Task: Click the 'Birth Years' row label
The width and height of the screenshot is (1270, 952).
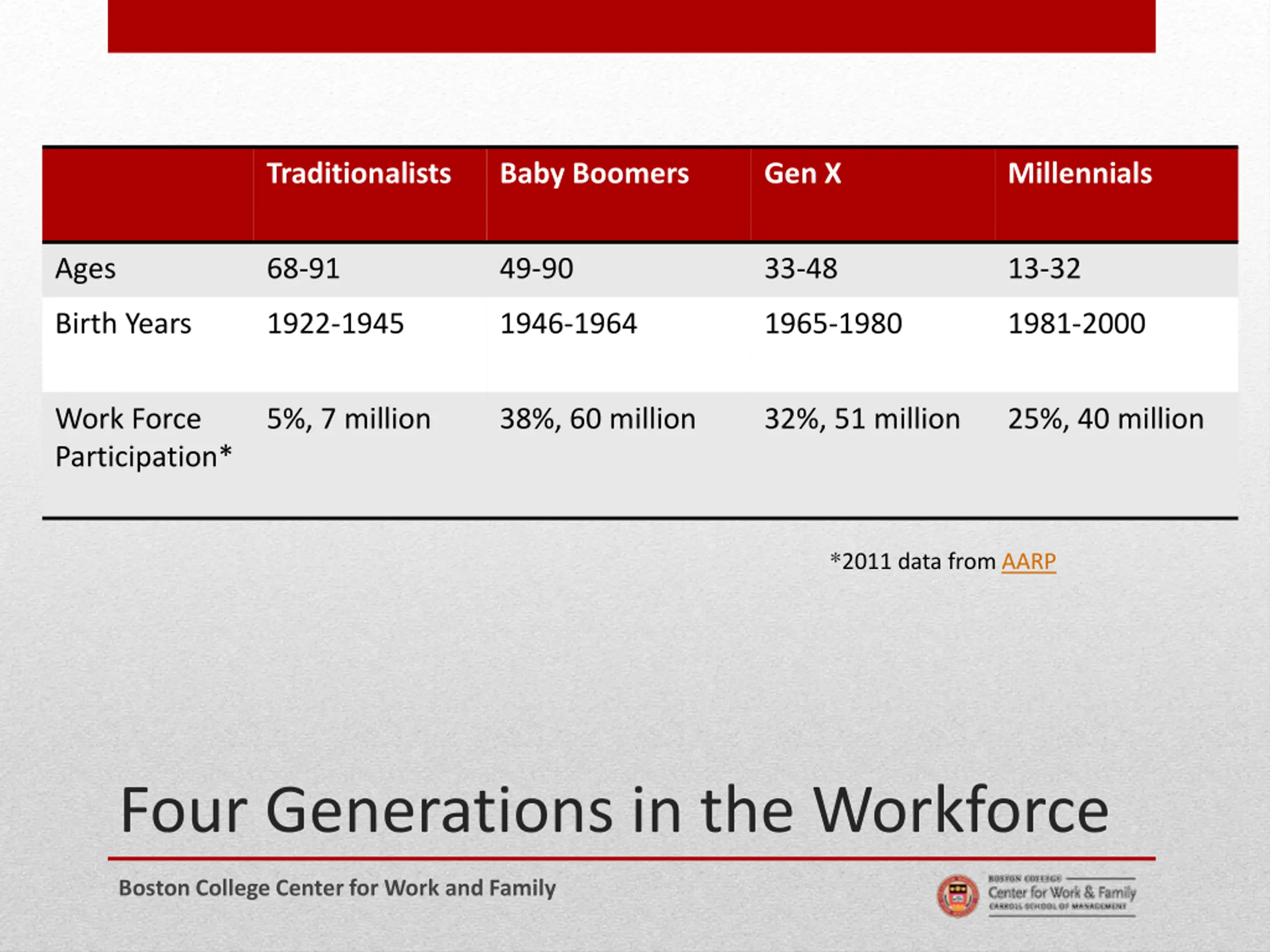Action: [x=123, y=324]
